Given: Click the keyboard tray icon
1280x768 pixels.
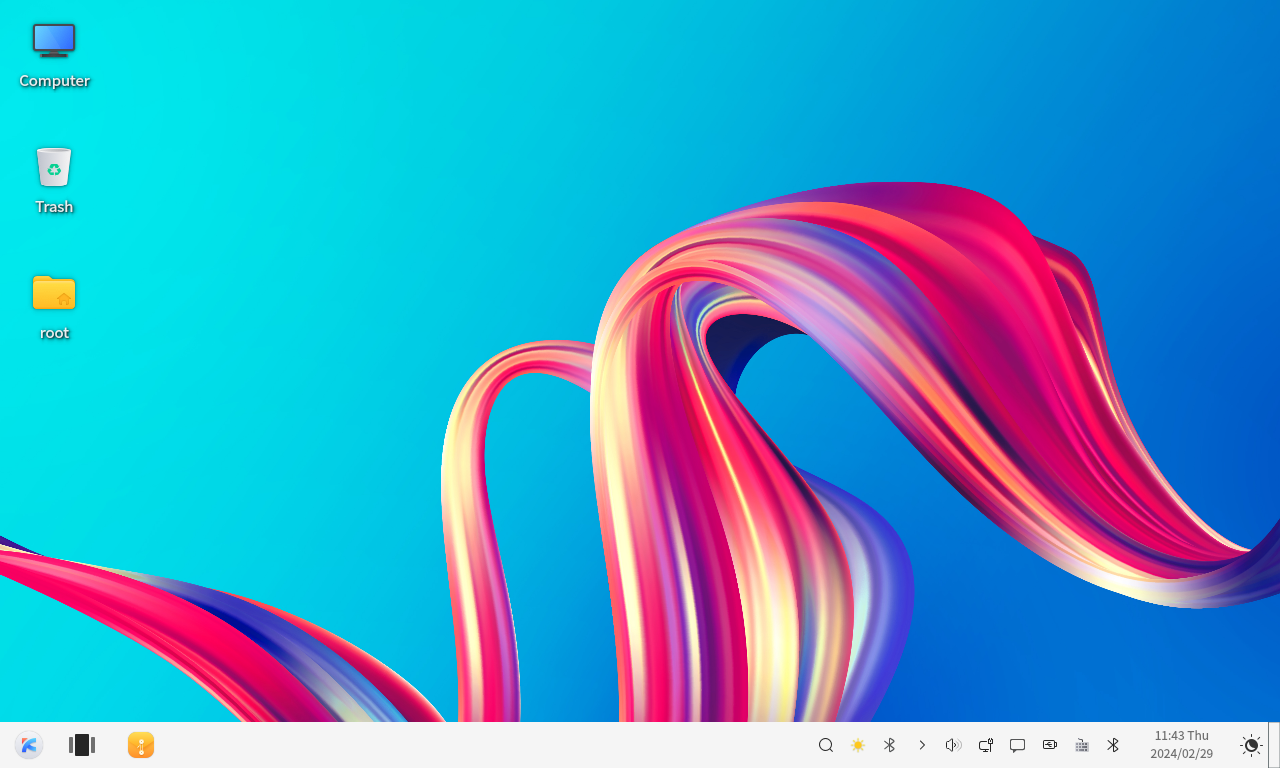Looking at the screenshot, I should coord(1082,745).
